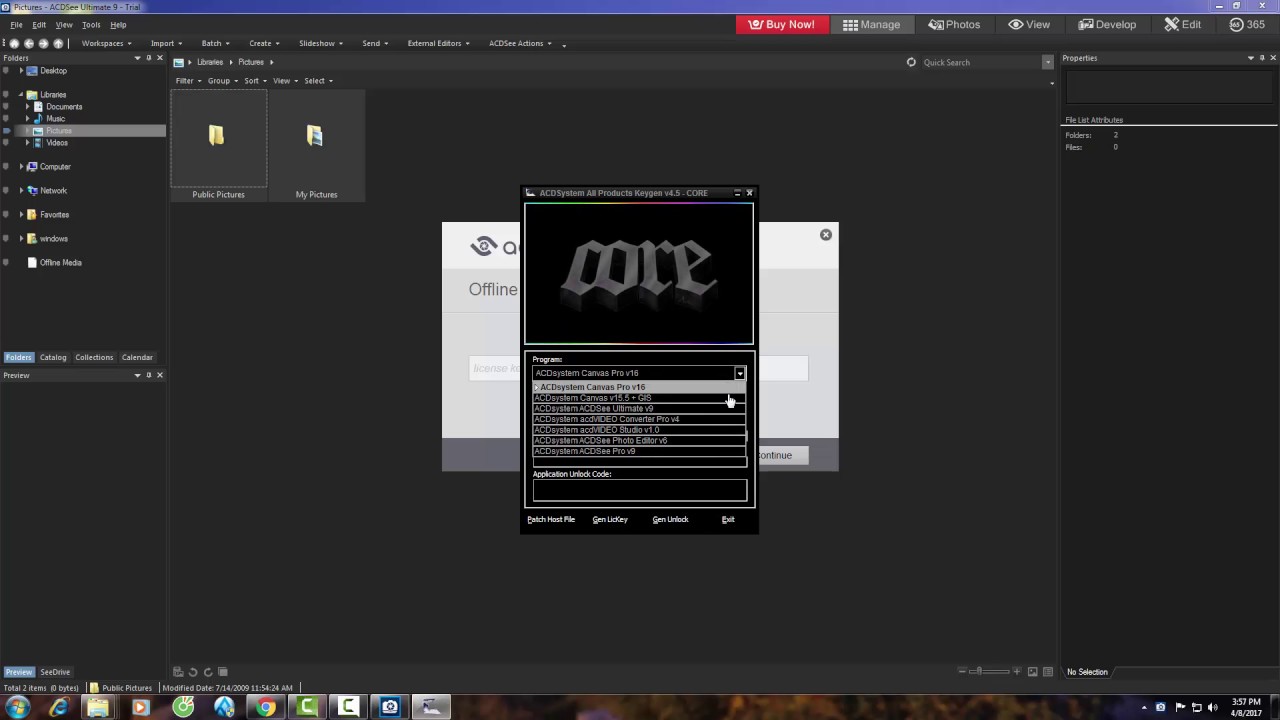Viewport: 1280px width, 720px height.
Task: Pin the Folders panel with auto-hide icon
Action: click(x=149, y=58)
